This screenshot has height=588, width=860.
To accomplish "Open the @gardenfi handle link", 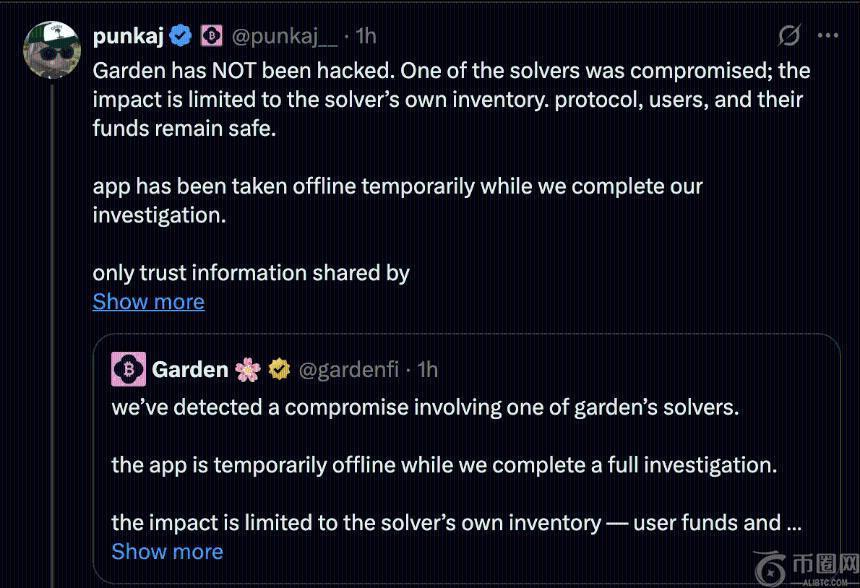I will point(348,369).
